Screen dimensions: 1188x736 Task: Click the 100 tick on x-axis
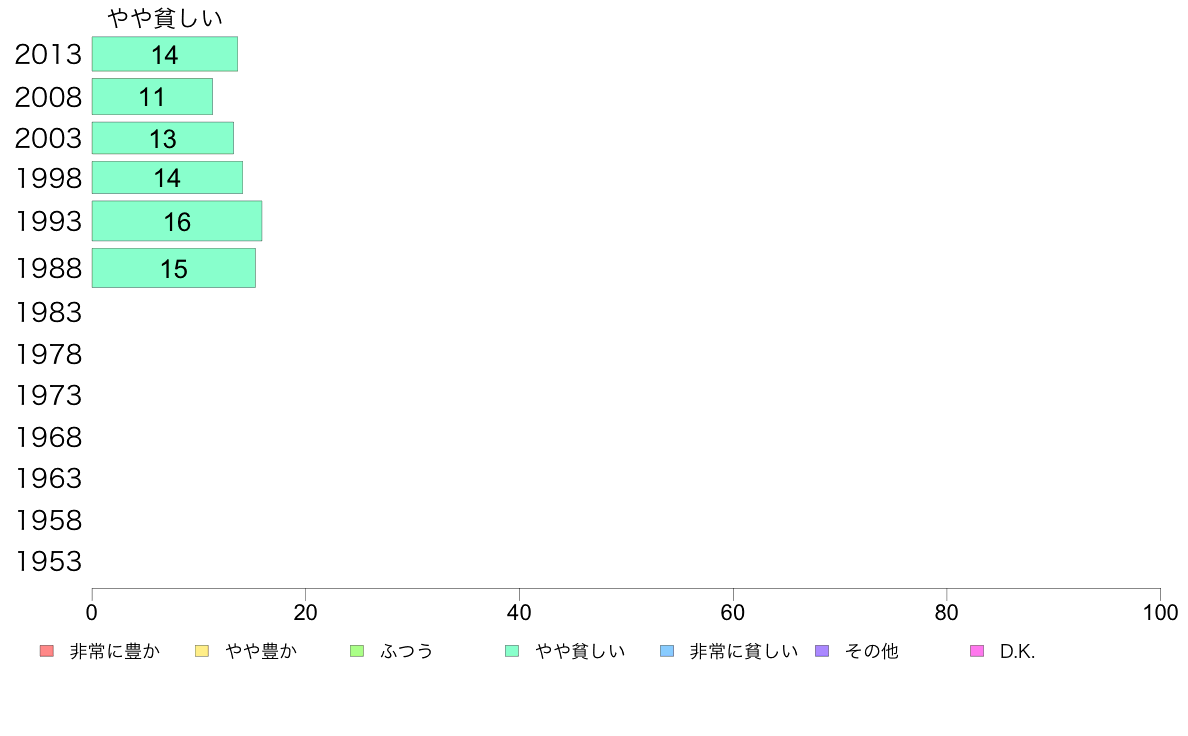pyautogui.click(x=1160, y=612)
